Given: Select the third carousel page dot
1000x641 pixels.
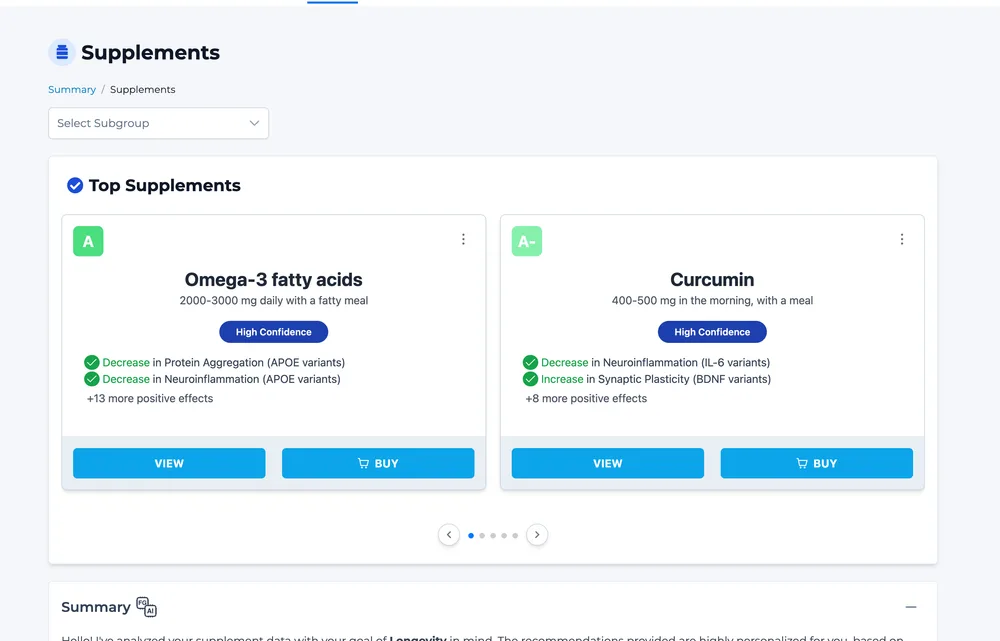Looking at the screenshot, I should tap(493, 536).
